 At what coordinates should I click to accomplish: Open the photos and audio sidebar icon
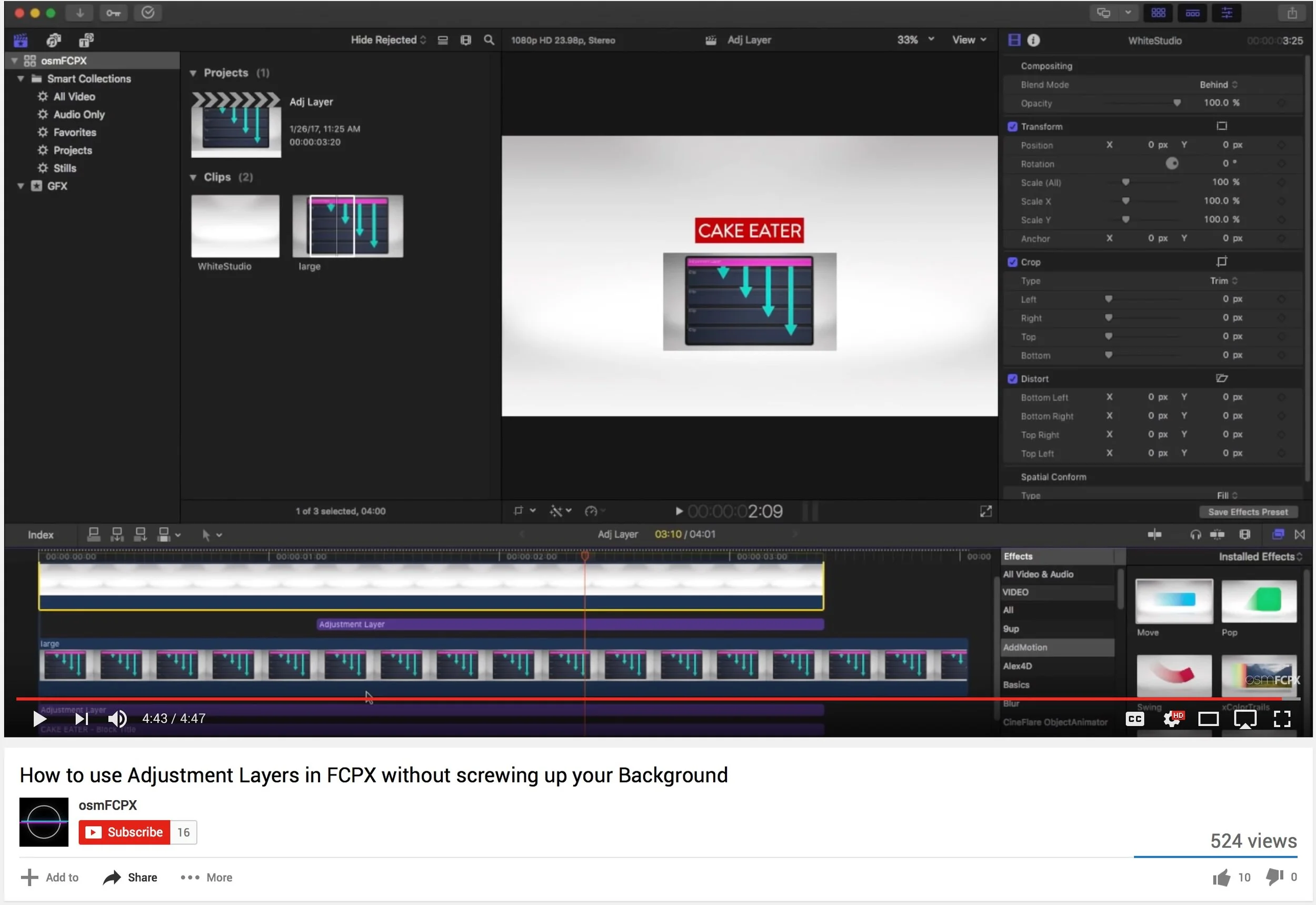(54, 40)
